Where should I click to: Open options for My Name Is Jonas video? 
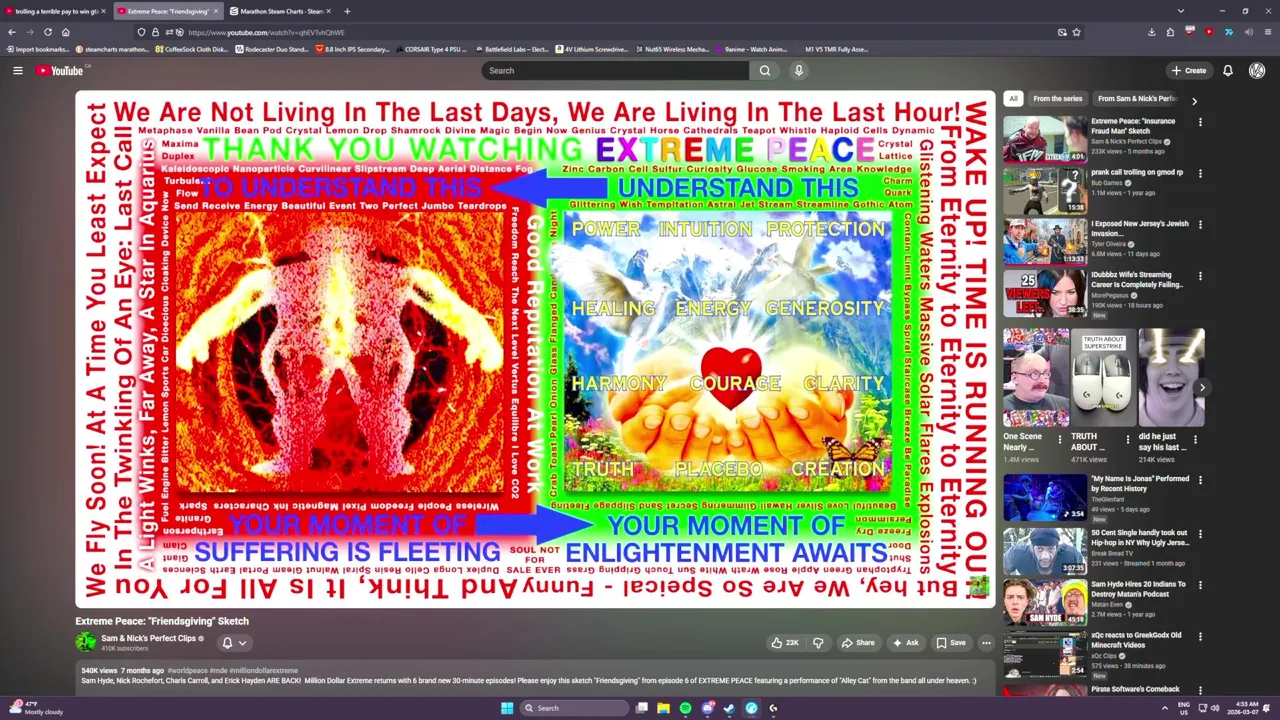point(1200,480)
